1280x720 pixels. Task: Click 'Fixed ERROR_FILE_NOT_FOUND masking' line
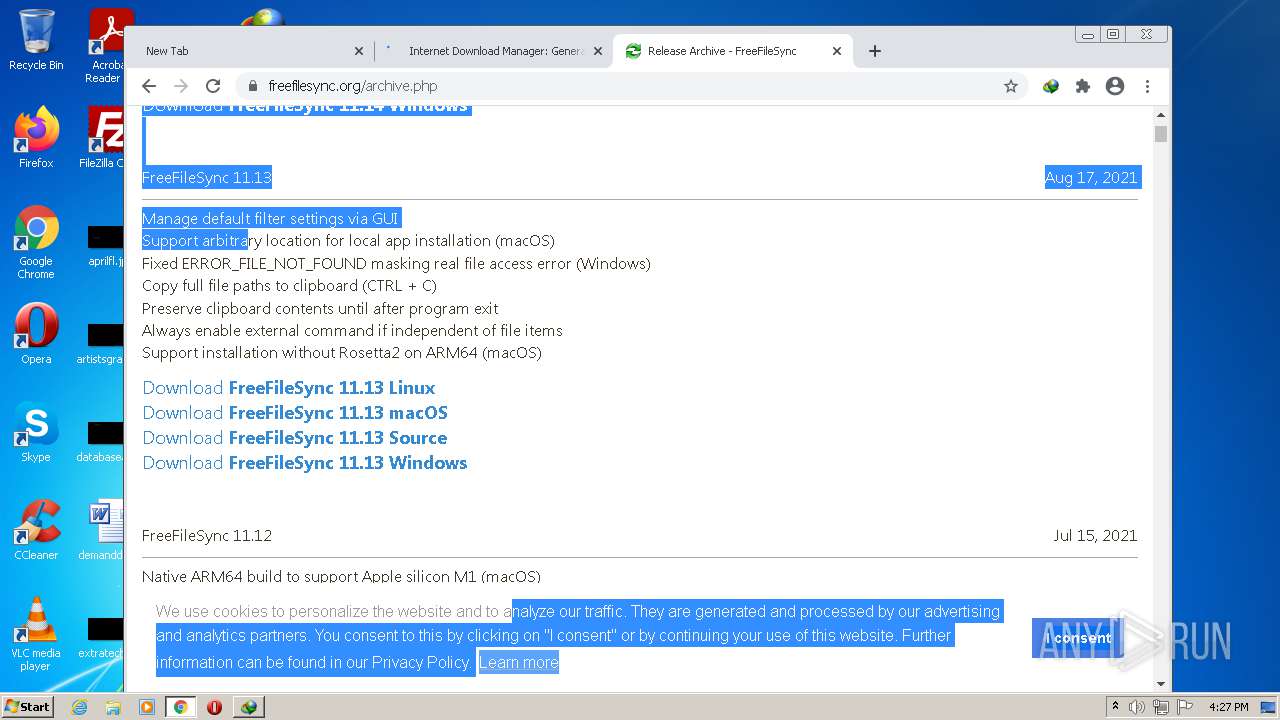[396, 264]
